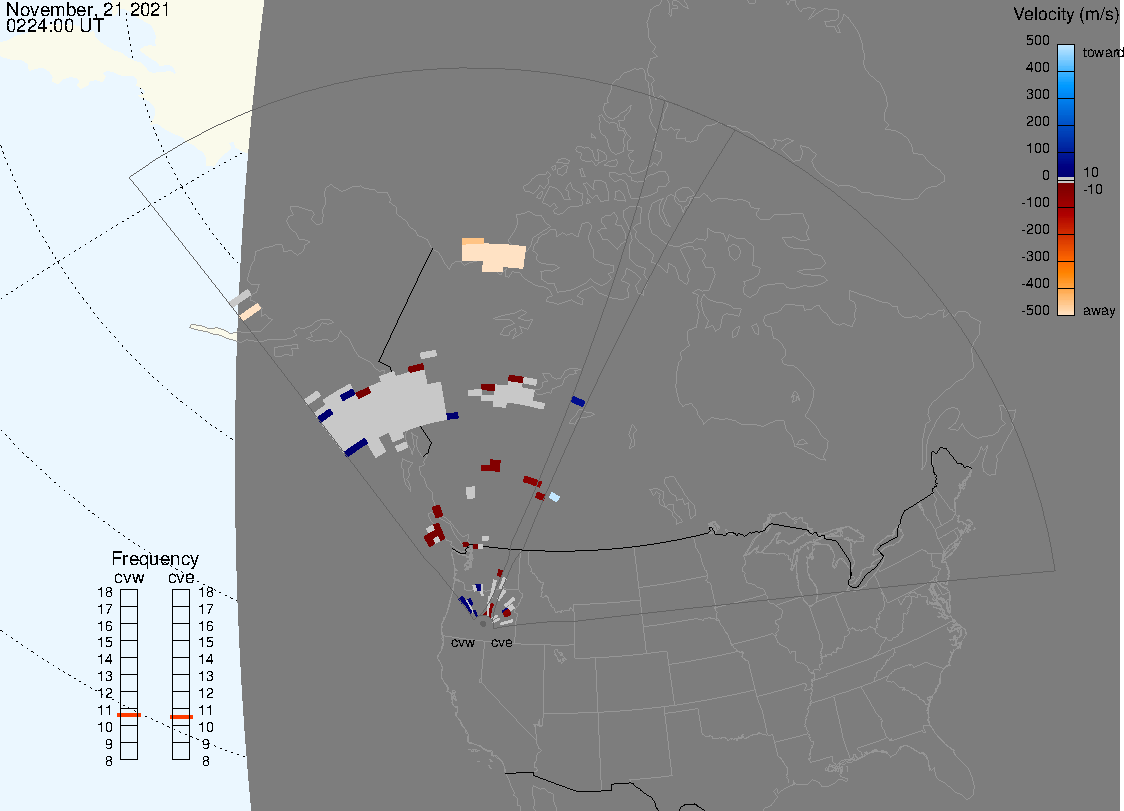Click the "cvw" heading above frequency bar
1124x811 pixels.
(129, 578)
